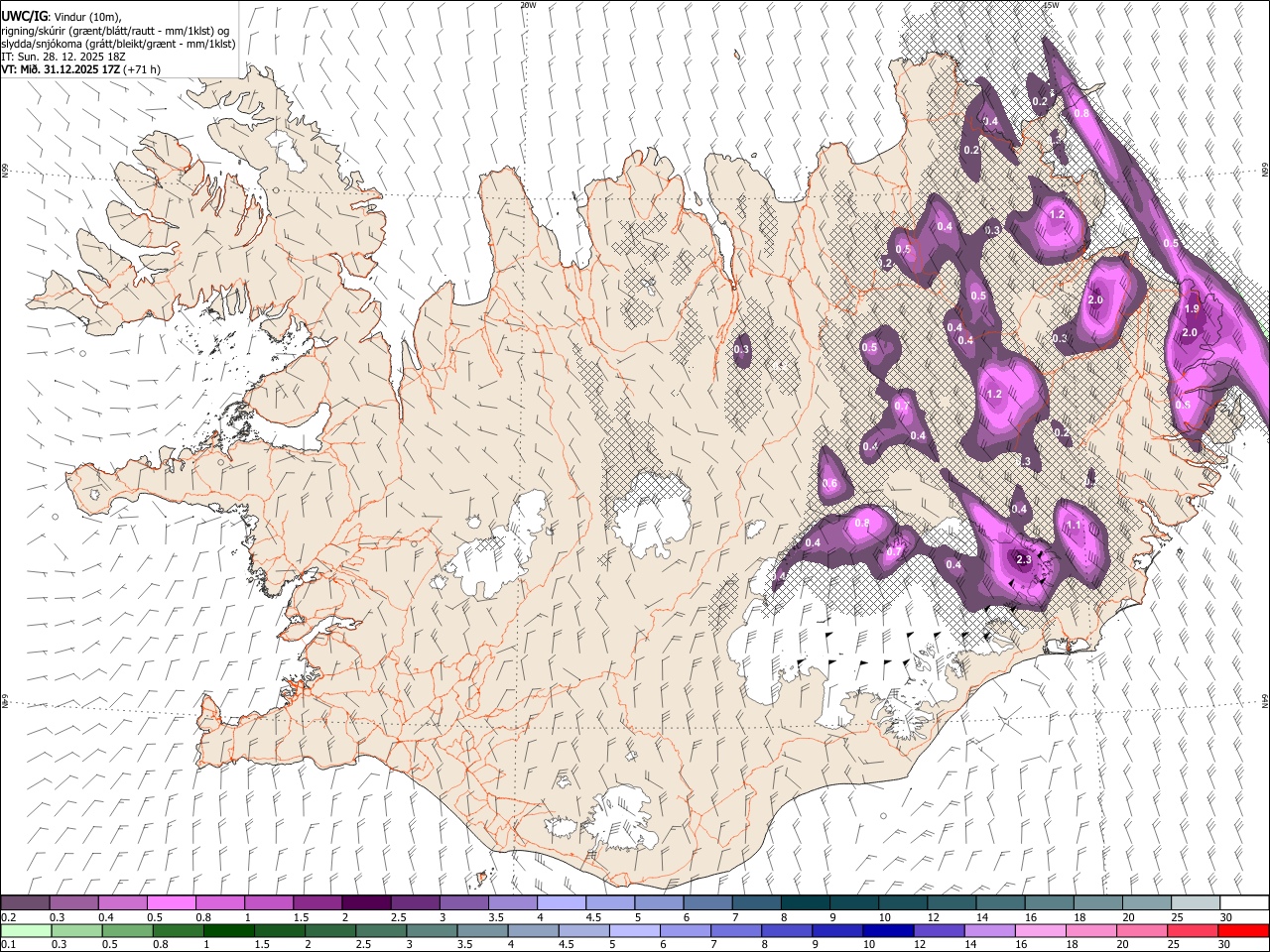
Task: Pick the 0.1–0.3 palest green rain legend swatch
Action: click(25, 930)
